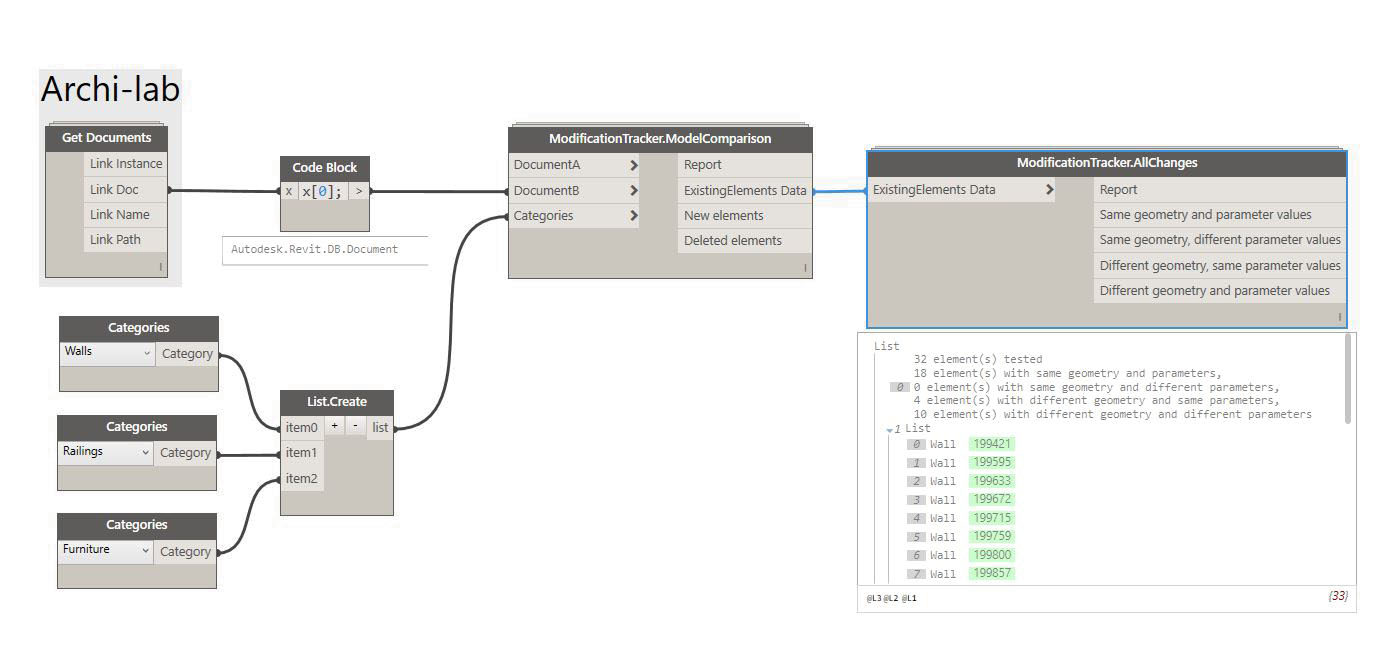This screenshot has height=657, width=1386.
Task: Collapse the nested List at index 1
Action: point(889,430)
